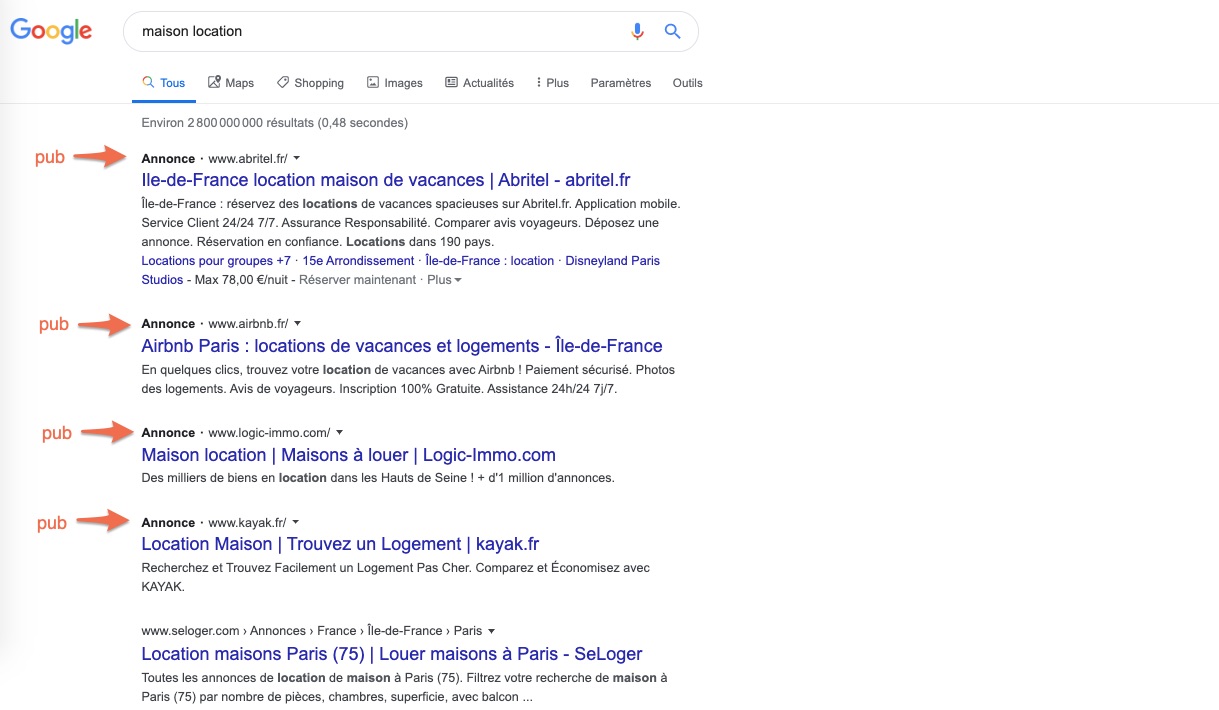
Task: Expand dropdown arrow next to www.abritel.fr
Action: pyautogui.click(x=297, y=159)
